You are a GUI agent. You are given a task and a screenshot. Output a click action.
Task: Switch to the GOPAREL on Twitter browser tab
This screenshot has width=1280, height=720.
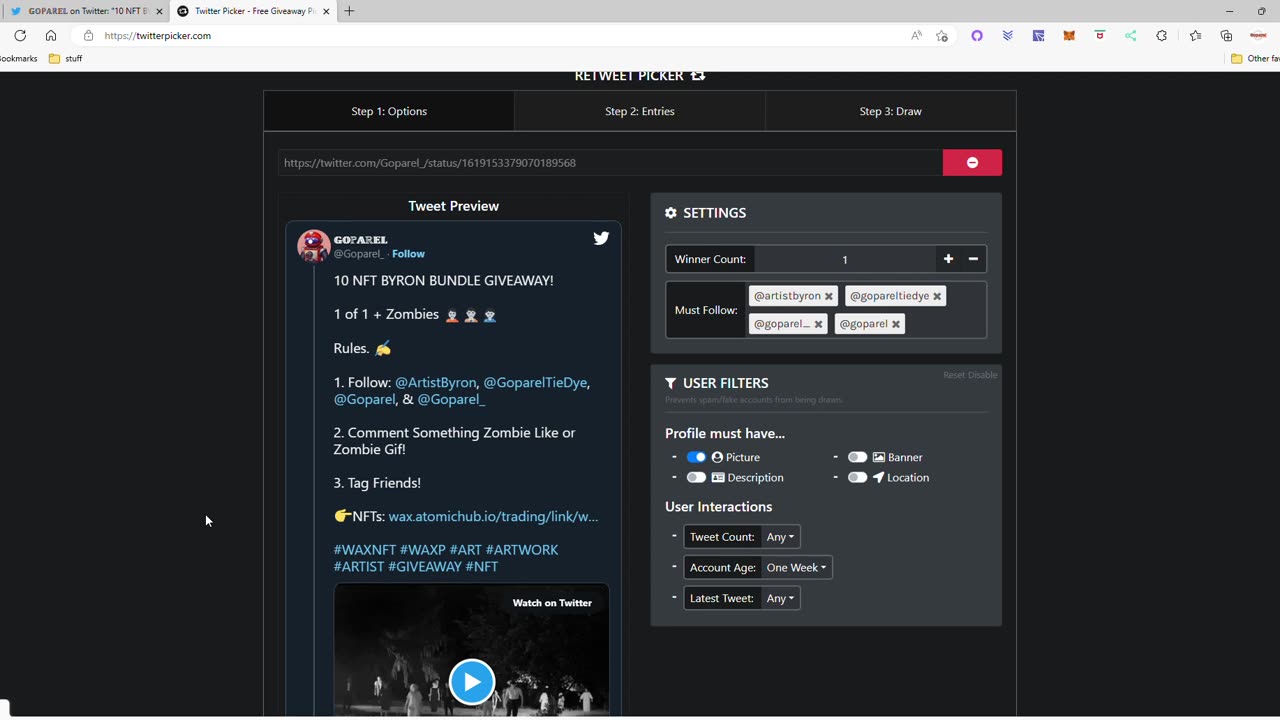[x=83, y=11]
